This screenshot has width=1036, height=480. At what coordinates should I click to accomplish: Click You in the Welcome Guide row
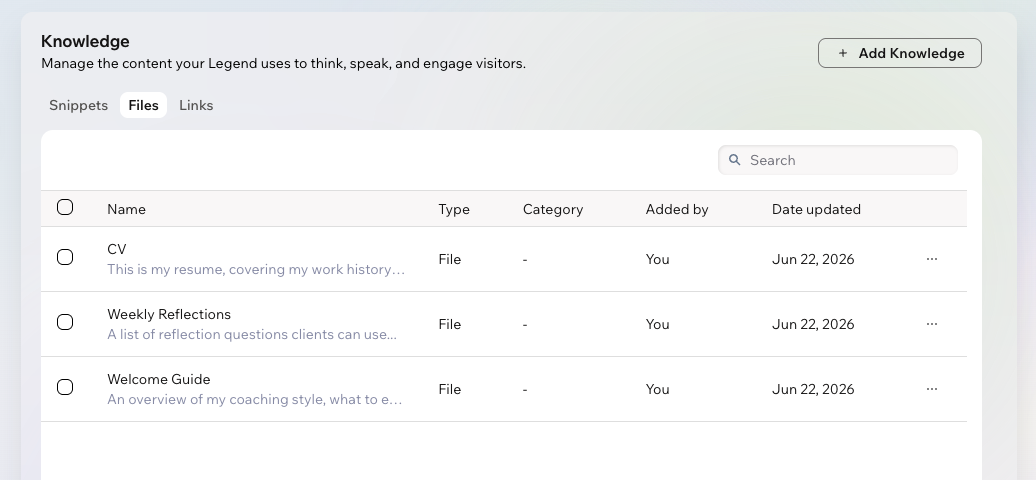tap(657, 389)
